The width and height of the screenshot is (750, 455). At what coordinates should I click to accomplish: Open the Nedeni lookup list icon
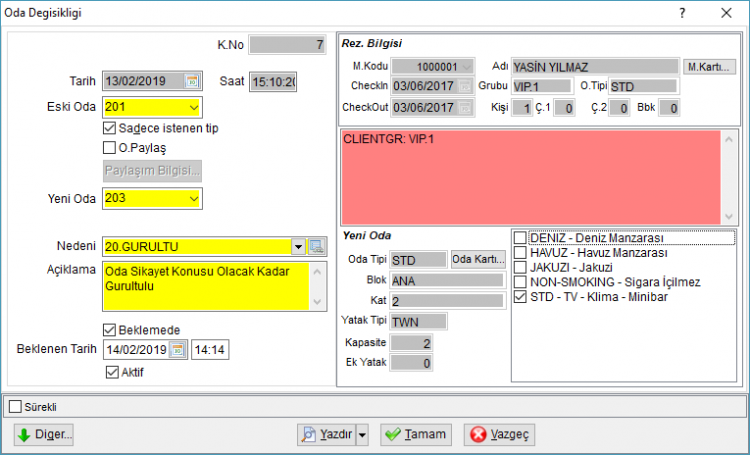[x=317, y=247]
